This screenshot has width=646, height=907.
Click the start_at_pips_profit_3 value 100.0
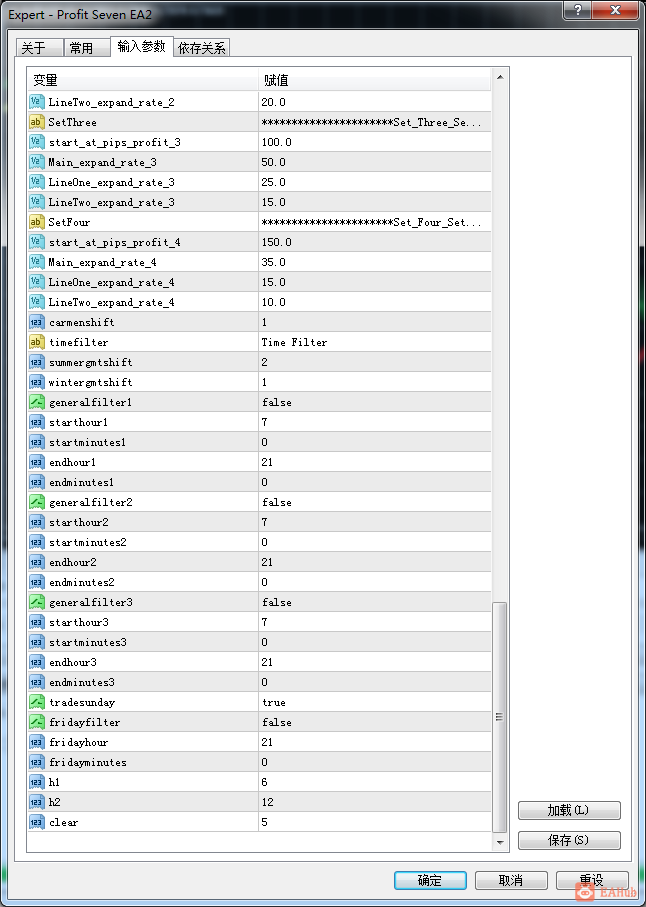[276, 142]
